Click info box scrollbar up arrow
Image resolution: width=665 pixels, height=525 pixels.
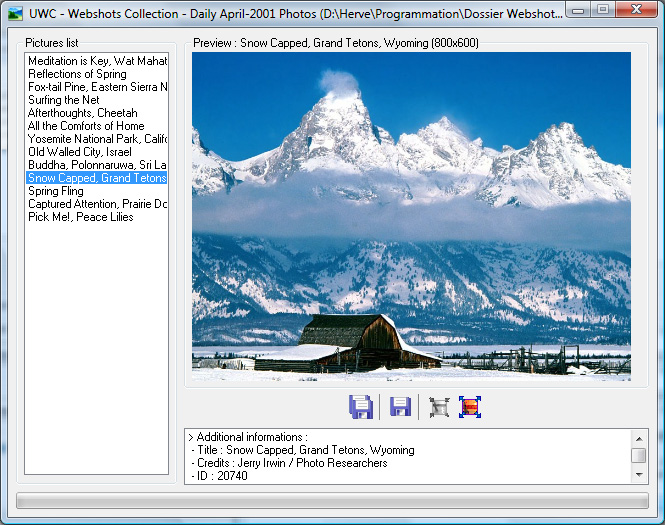pyautogui.click(x=639, y=438)
